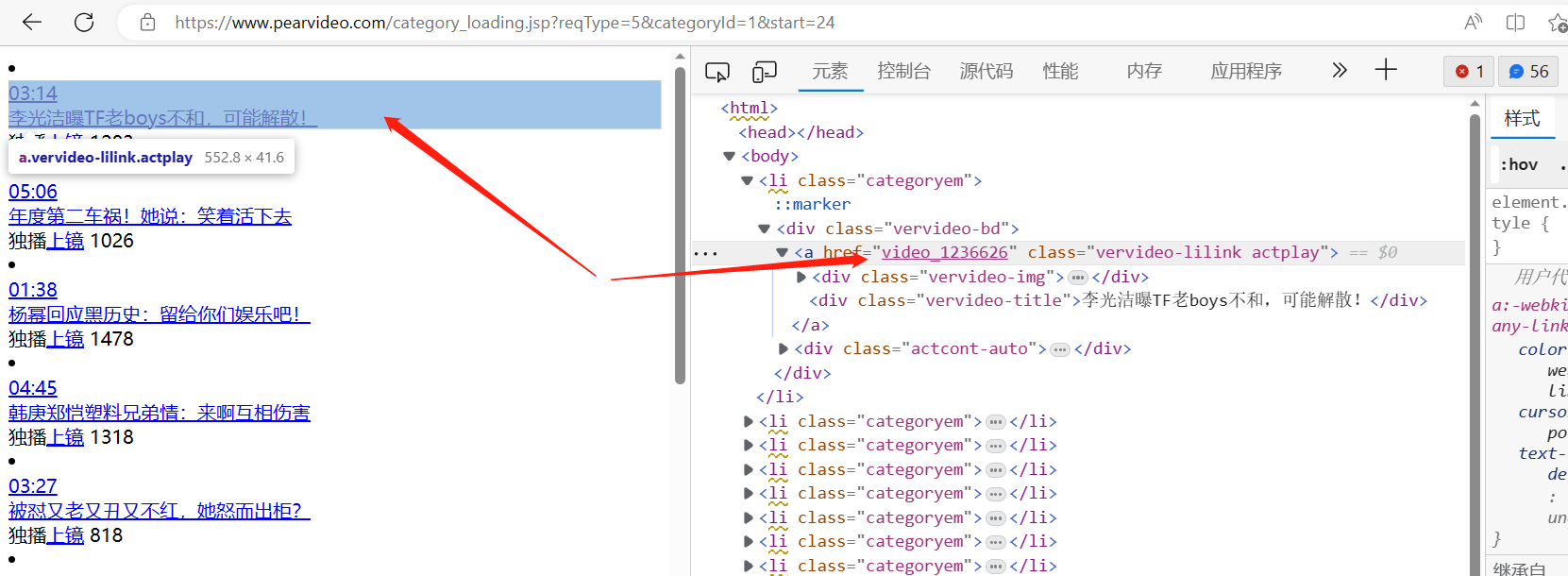Collapse the first li categoryem node
This screenshot has height=576, width=1568.
(747, 180)
